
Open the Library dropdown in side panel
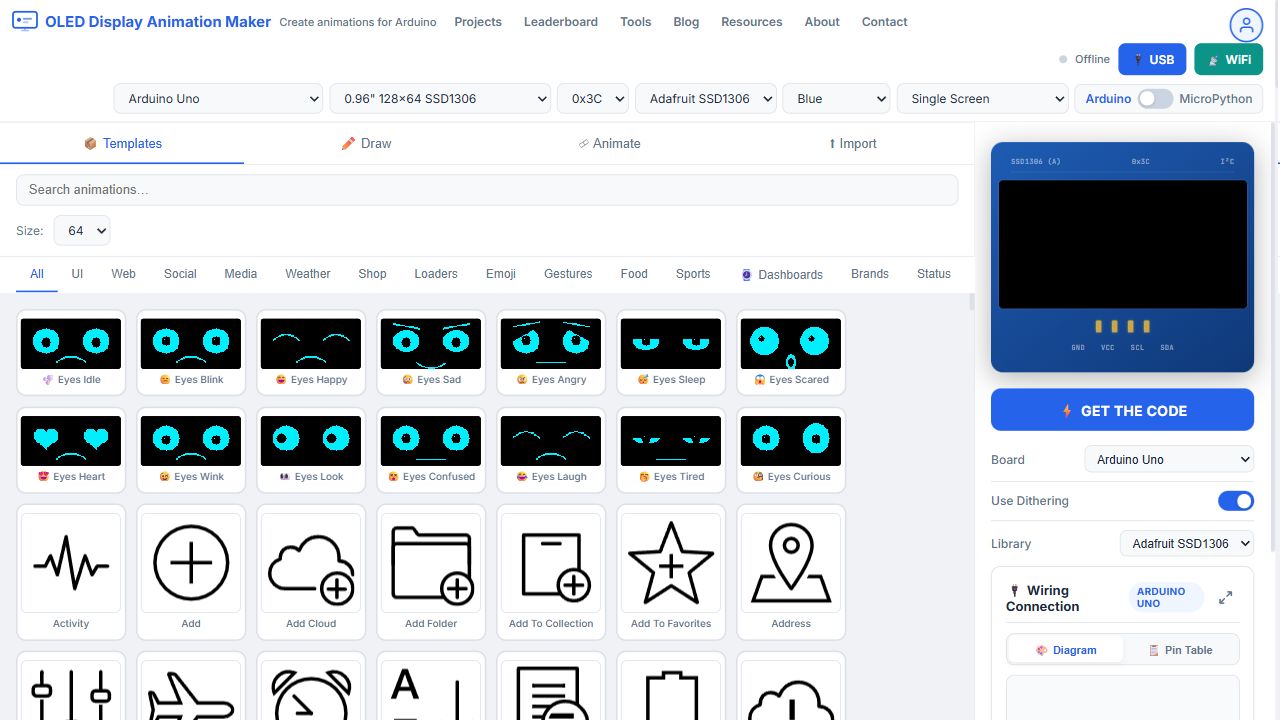click(1187, 544)
